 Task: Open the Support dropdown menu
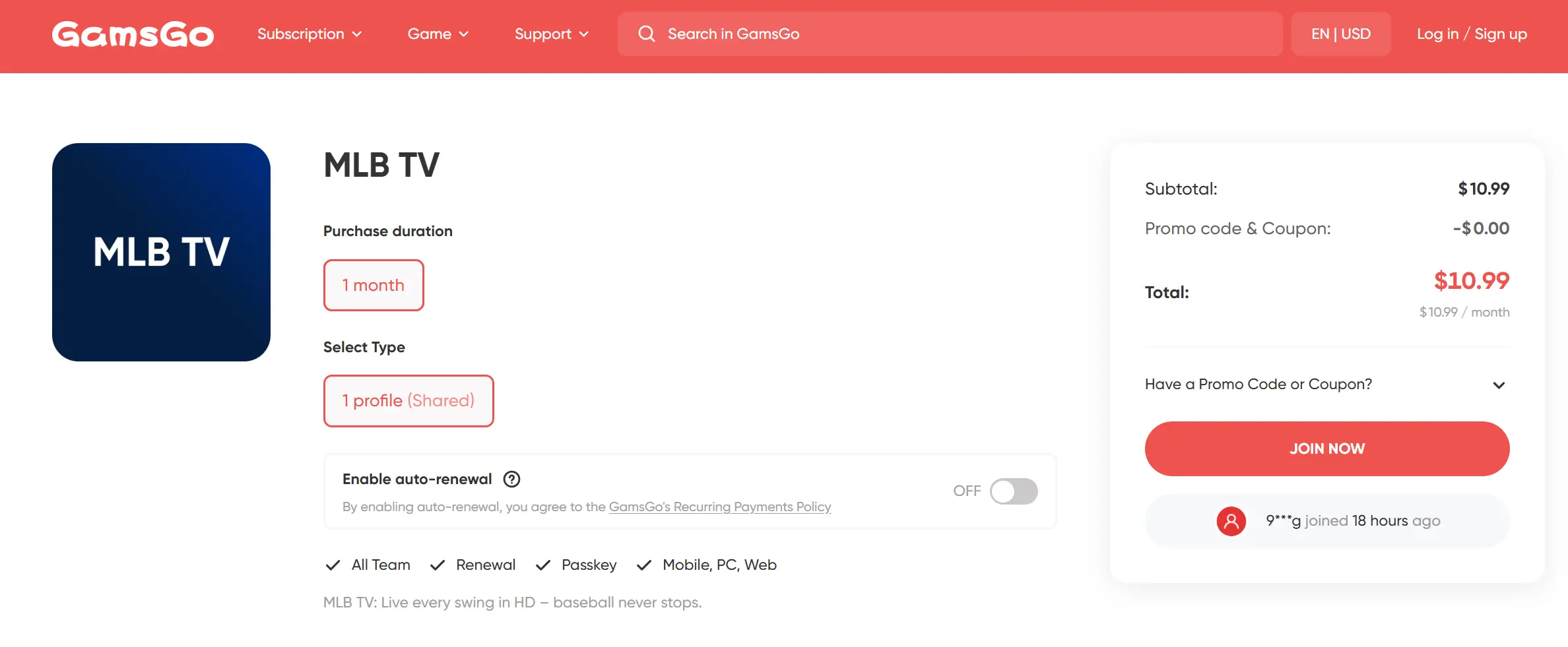tap(552, 34)
